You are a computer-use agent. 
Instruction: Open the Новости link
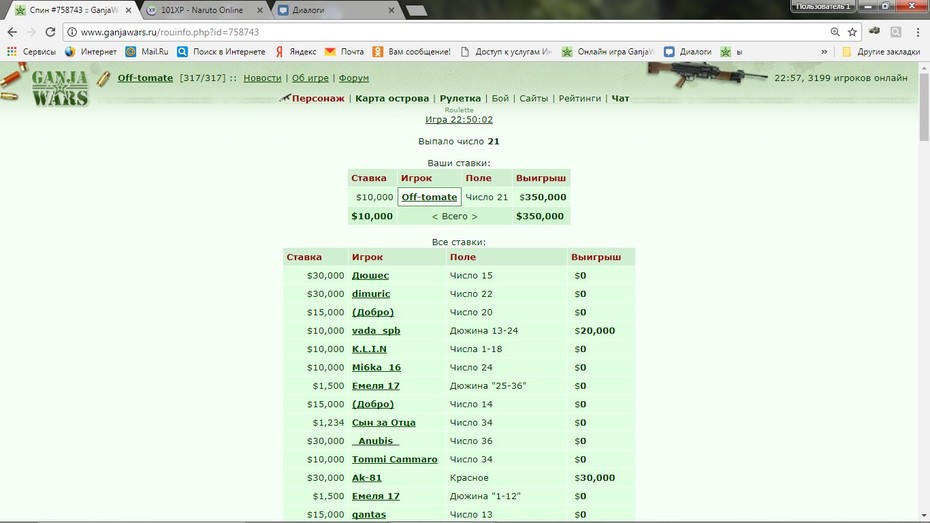[x=262, y=78]
